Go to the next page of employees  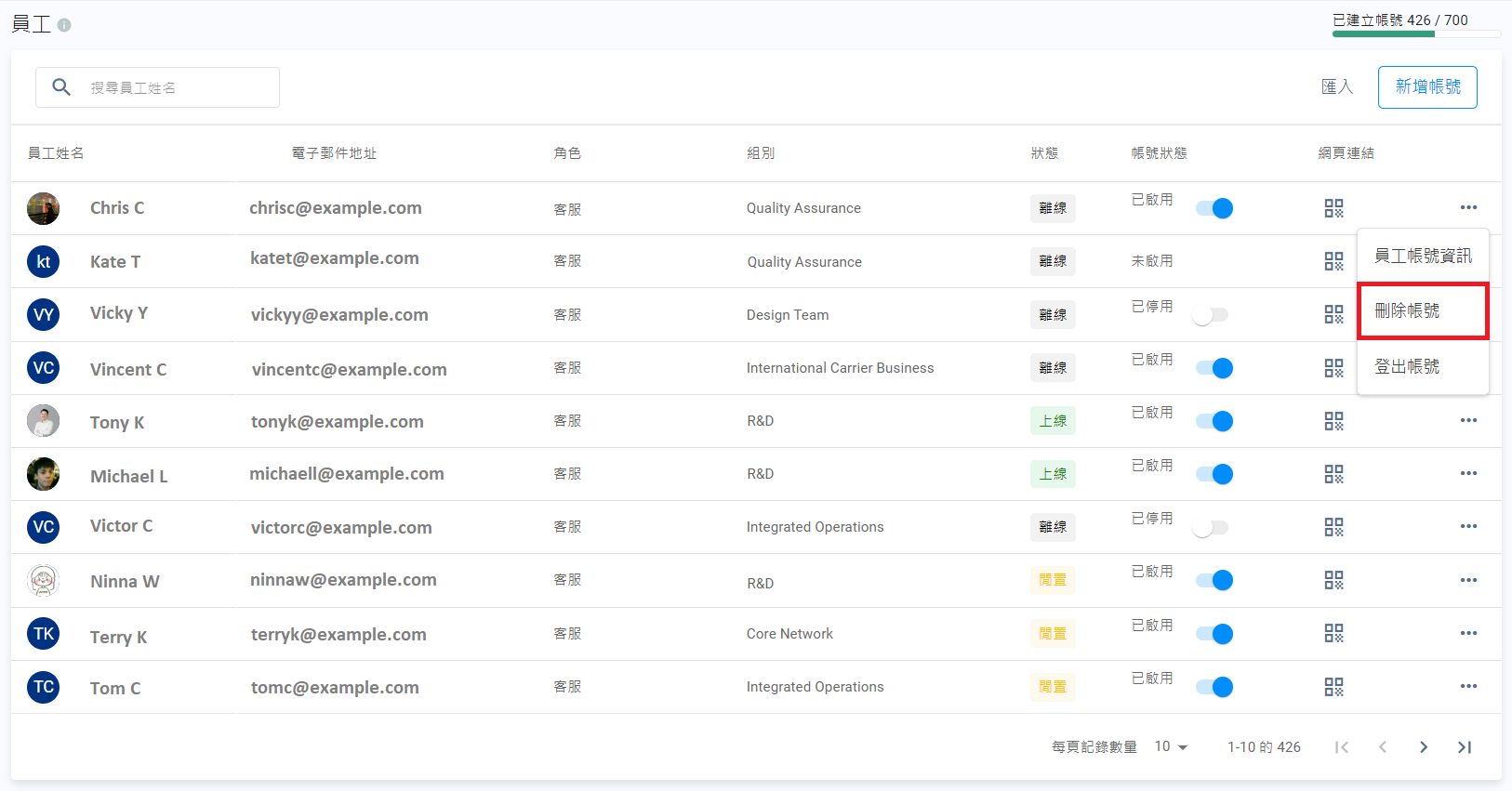[1424, 747]
